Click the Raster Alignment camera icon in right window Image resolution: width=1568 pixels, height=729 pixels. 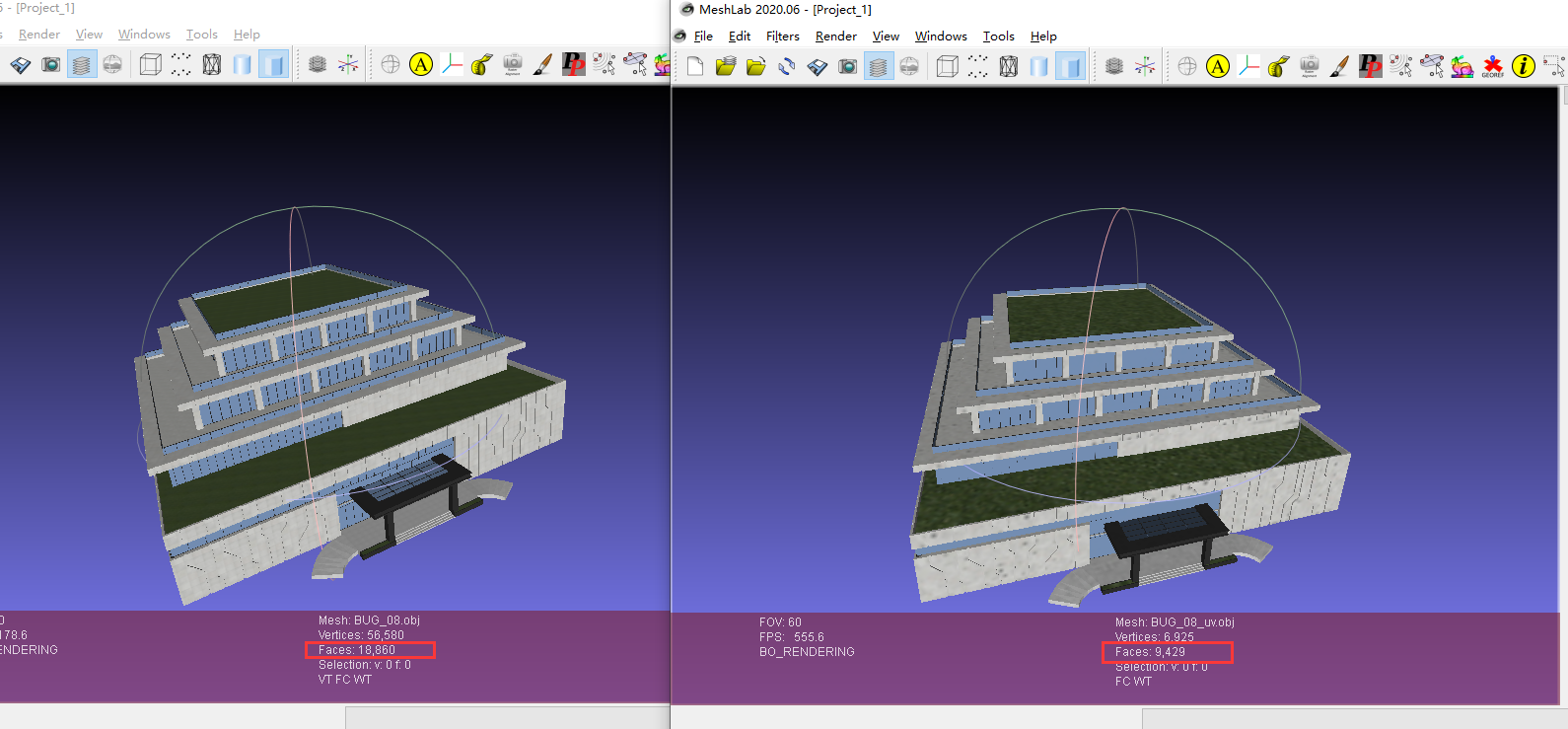tap(1310, 66)
